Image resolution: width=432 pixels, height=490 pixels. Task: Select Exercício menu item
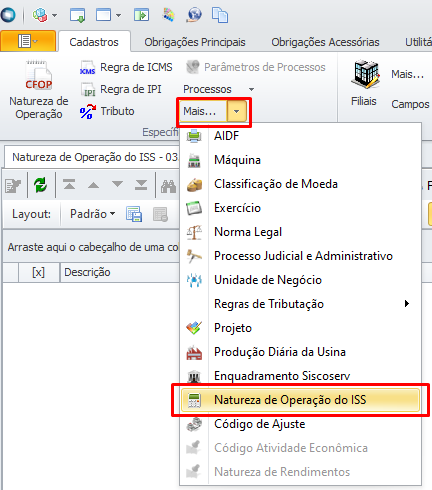pyautogui.click(x=301, y=208)
